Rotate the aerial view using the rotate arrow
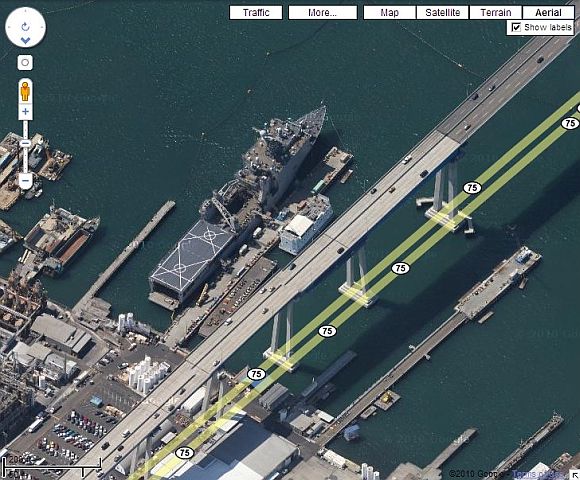 pyautogui.click(x=25, y=27)
